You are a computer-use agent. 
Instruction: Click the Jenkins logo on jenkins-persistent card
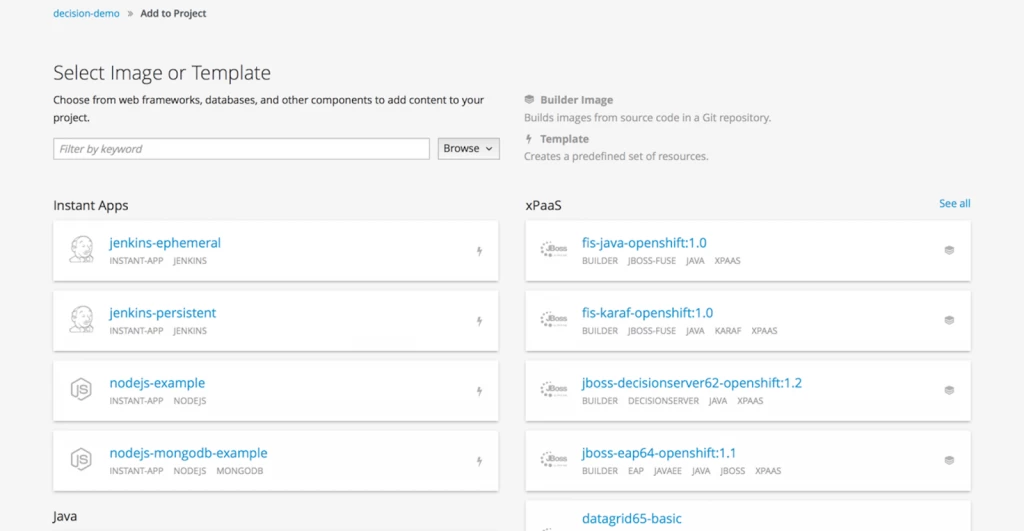82,319
